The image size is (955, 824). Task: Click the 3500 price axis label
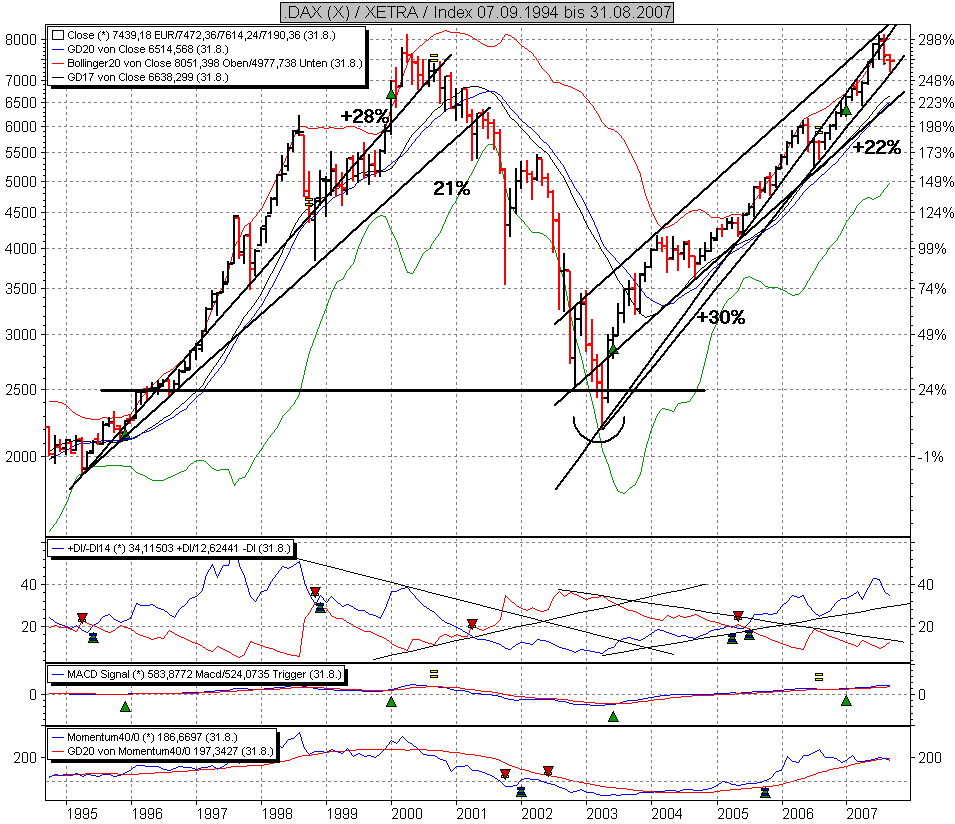pos(21,289)
